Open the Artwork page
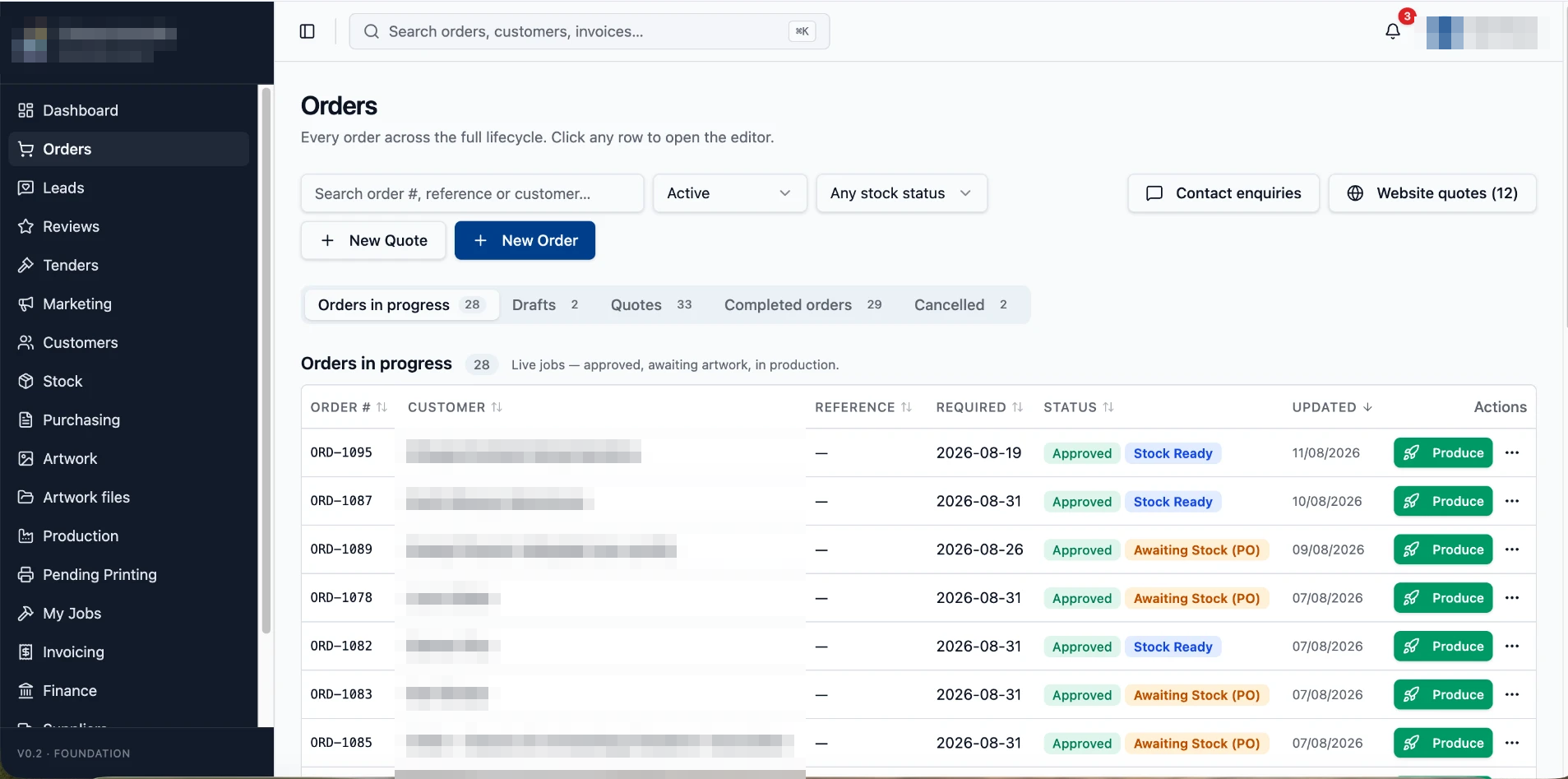Viewport: 1568px width, 779px height. (x=128, y=458)
